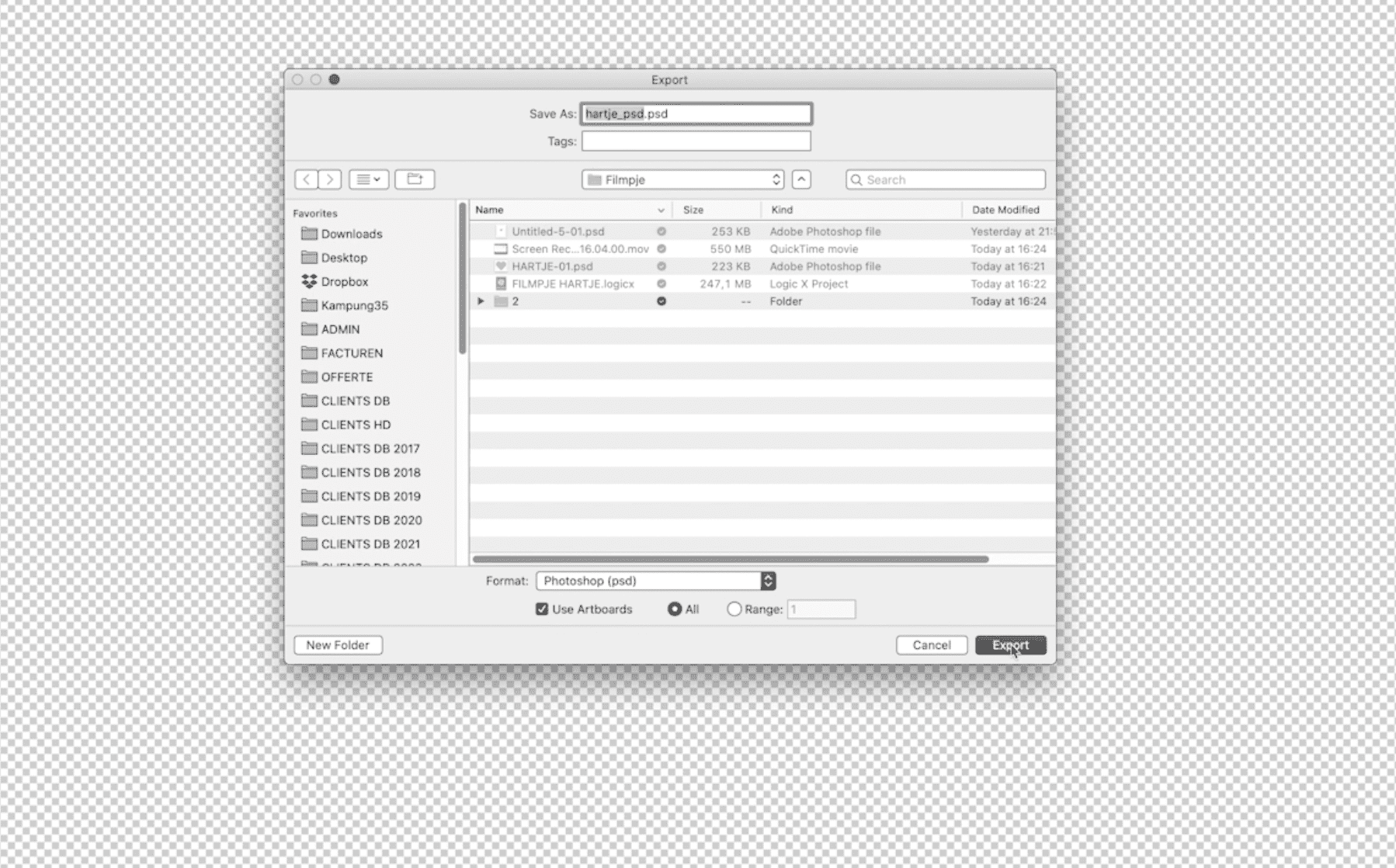Viewport: 1396px width, 868px height.
Task: Open CLIENTS DB 2019 in sidebar
Action: [360, 496]
